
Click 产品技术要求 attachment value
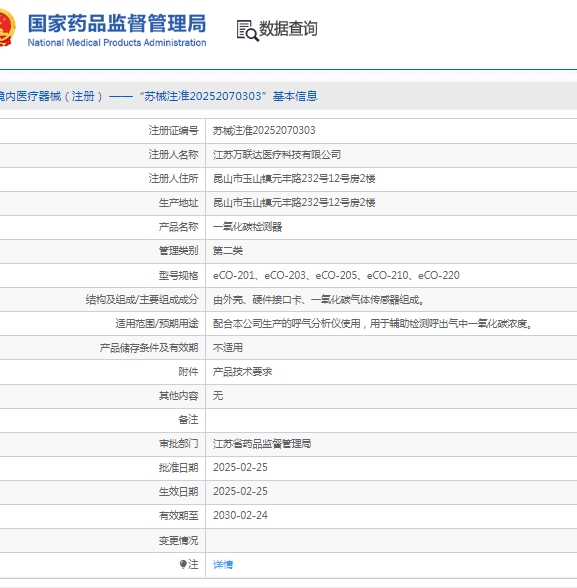click(x=243, y=372)
